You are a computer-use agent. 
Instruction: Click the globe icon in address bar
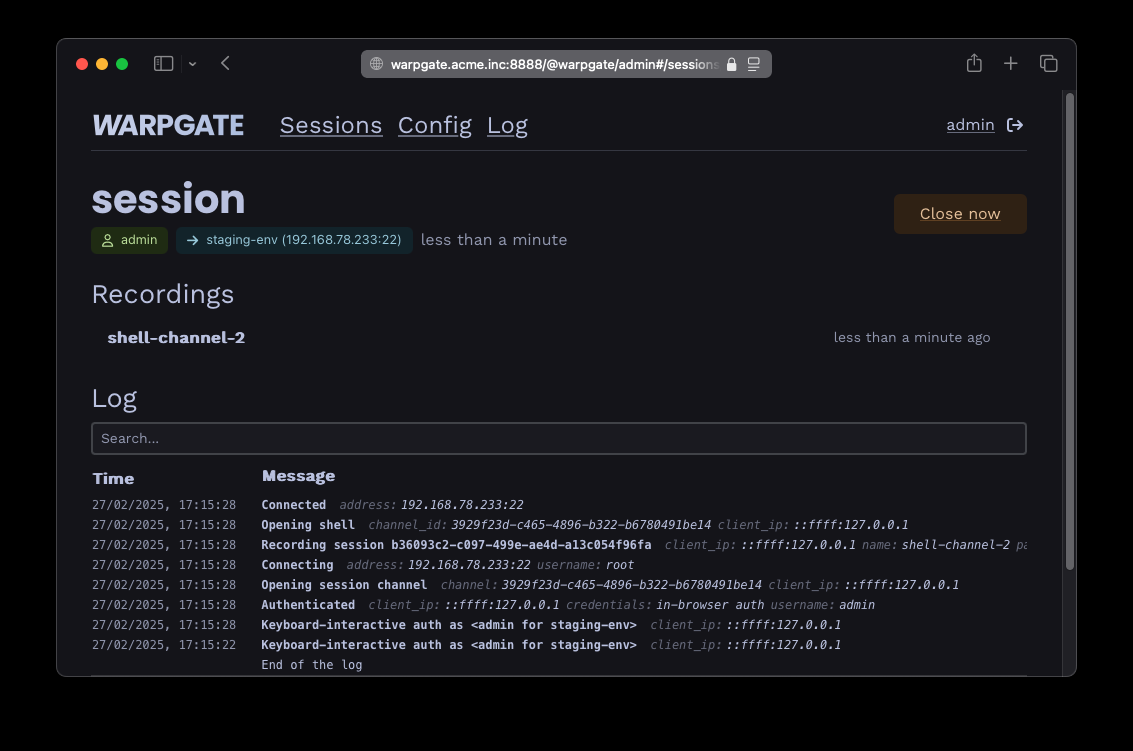(376, 64)
